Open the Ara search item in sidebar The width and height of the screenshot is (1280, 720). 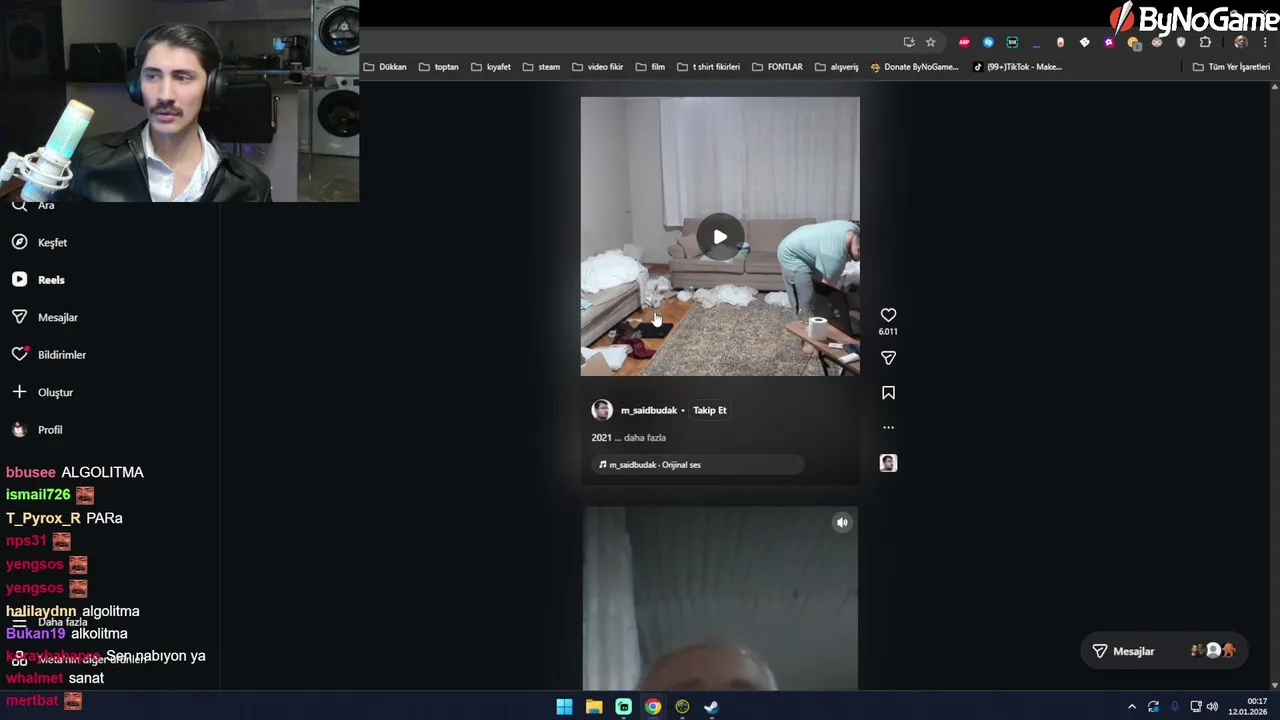pyautogui.click(x=32, y=206)
